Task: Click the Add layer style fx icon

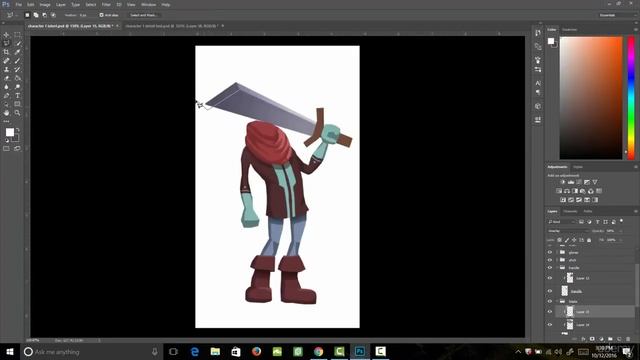Action: click(x=583, y=339)
